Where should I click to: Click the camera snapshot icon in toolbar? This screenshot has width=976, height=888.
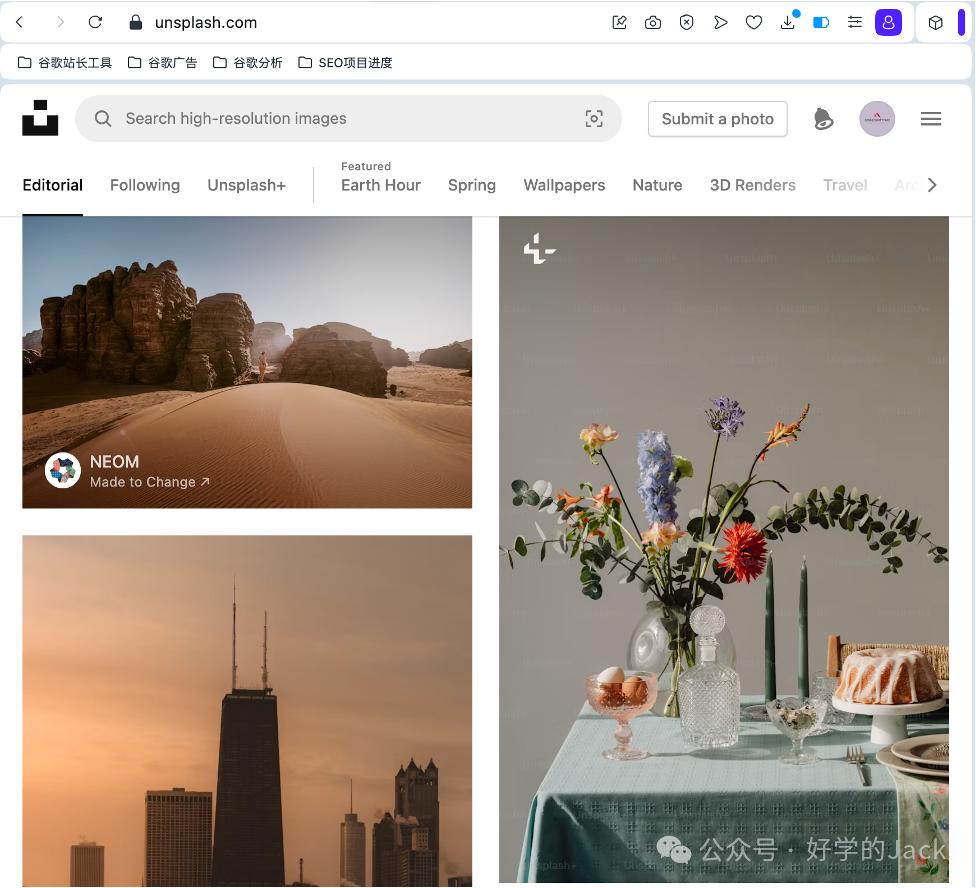[x=653, y=22]
